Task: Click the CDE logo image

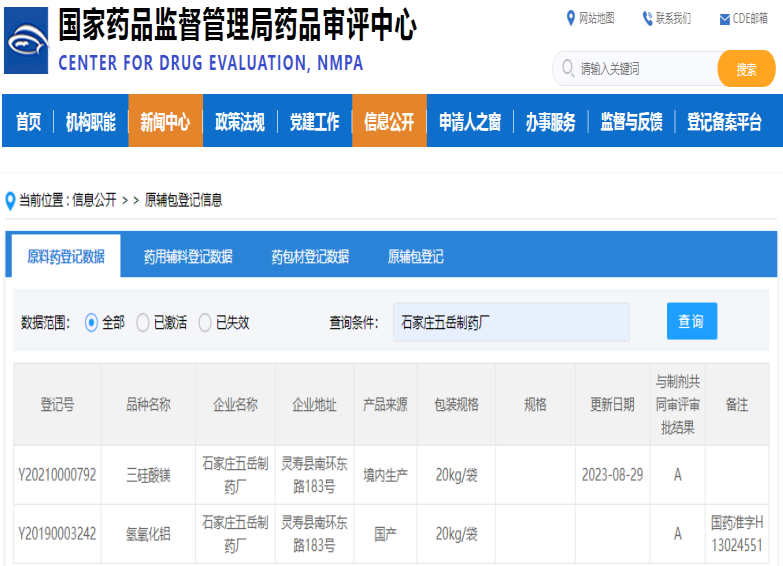Action: click(x=26, y=40)
